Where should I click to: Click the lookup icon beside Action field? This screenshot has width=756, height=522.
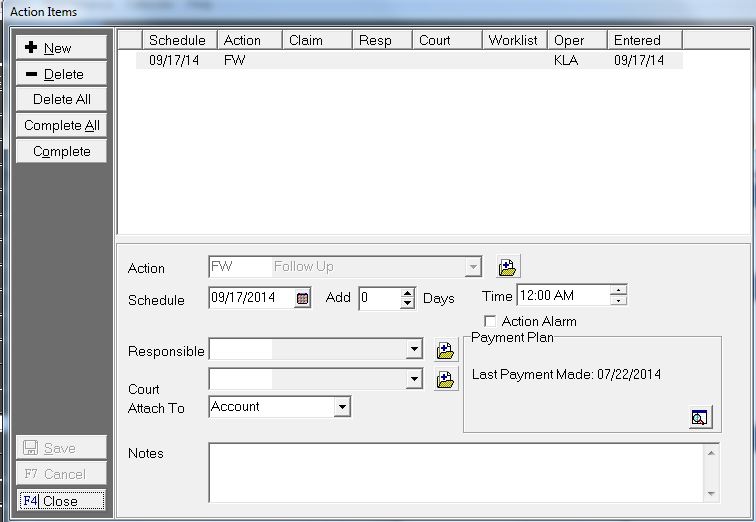pos(508,267)
